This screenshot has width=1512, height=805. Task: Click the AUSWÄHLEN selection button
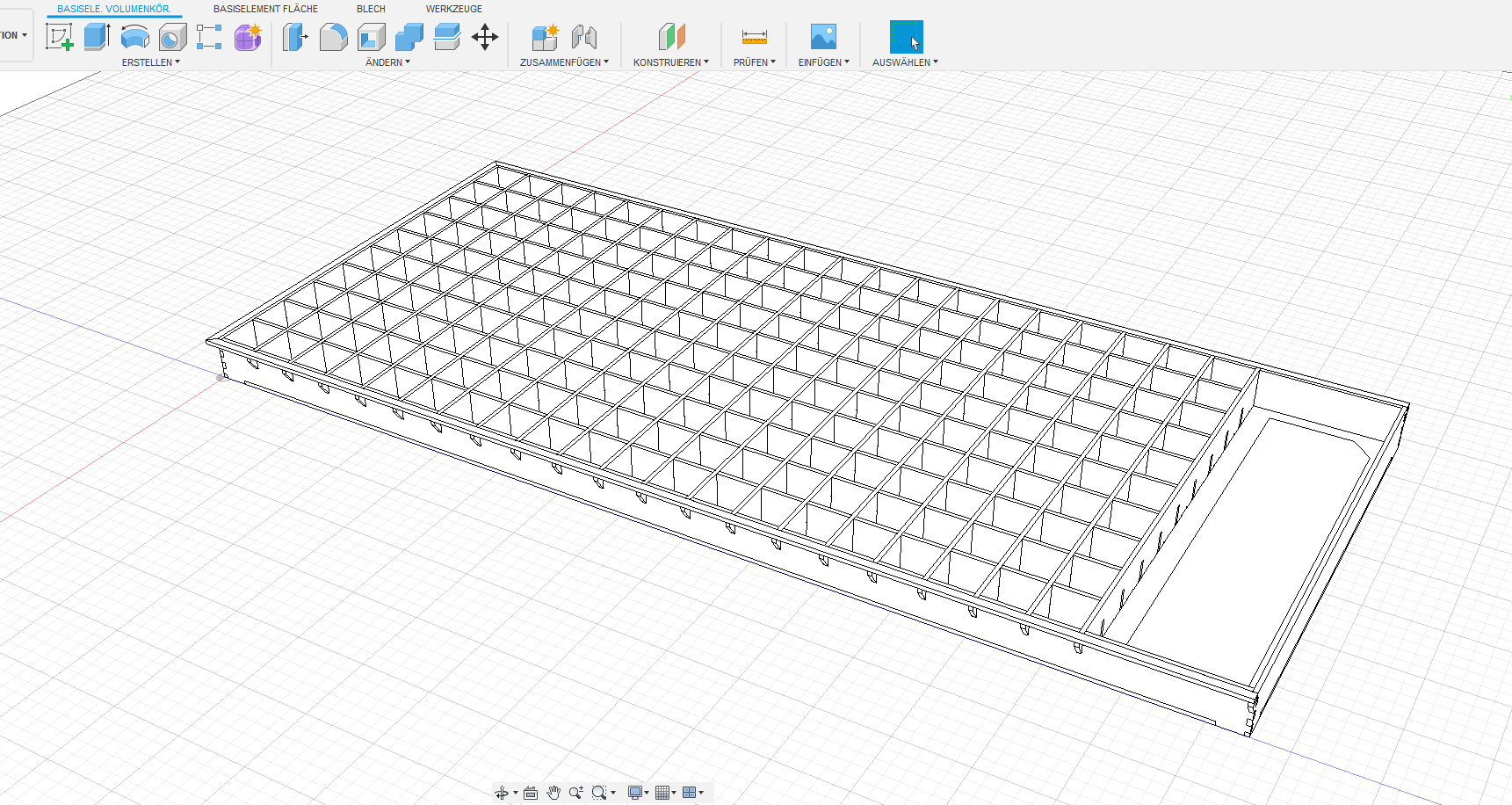906,37
